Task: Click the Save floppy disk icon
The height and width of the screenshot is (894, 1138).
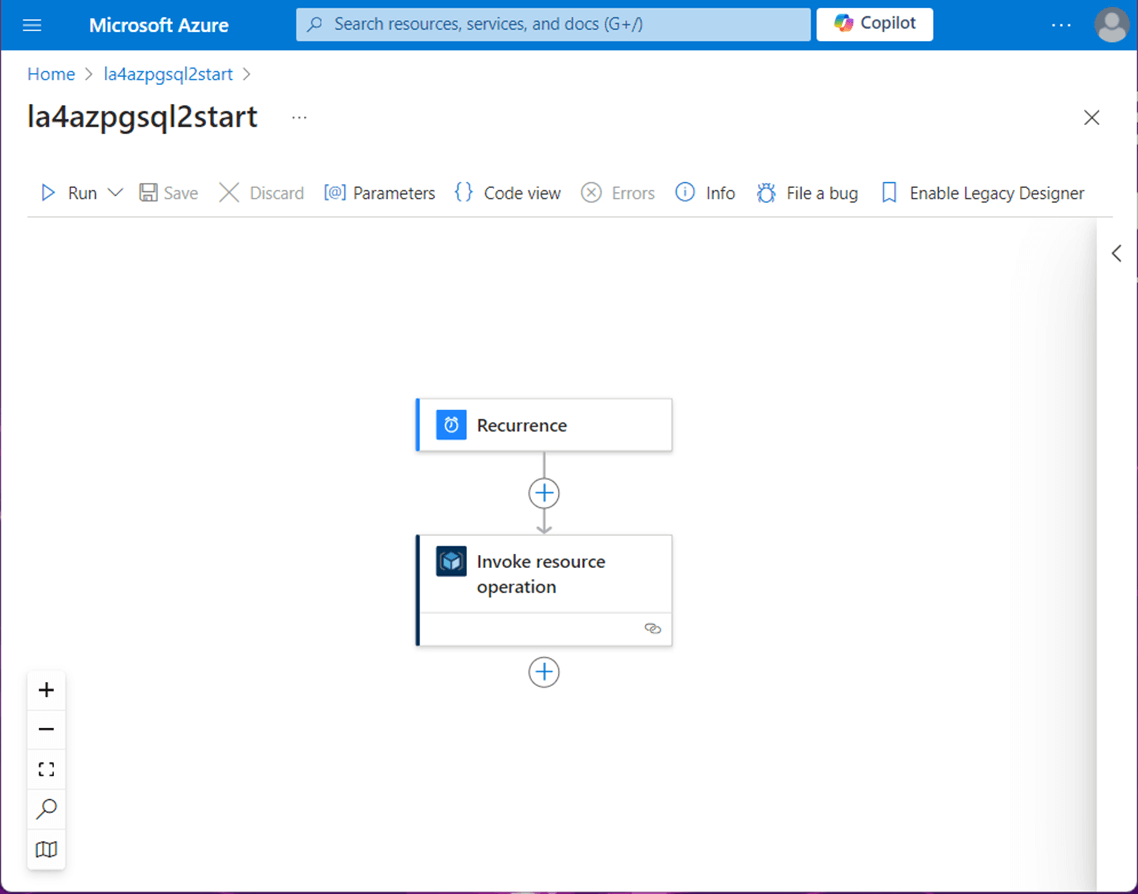Action: (148, 192)
